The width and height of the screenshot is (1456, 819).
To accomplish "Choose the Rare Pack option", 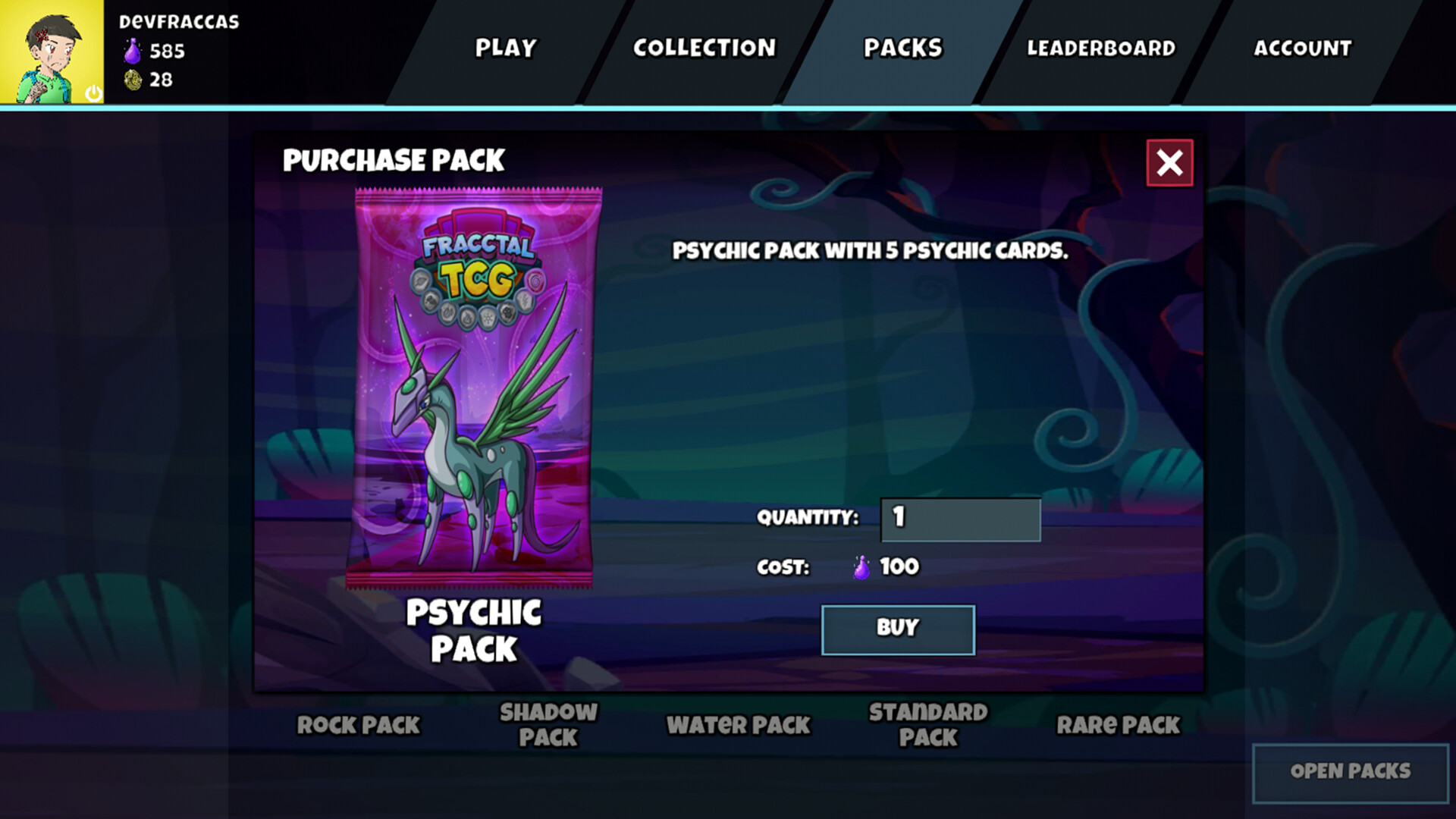I will tap(1119, 725).
